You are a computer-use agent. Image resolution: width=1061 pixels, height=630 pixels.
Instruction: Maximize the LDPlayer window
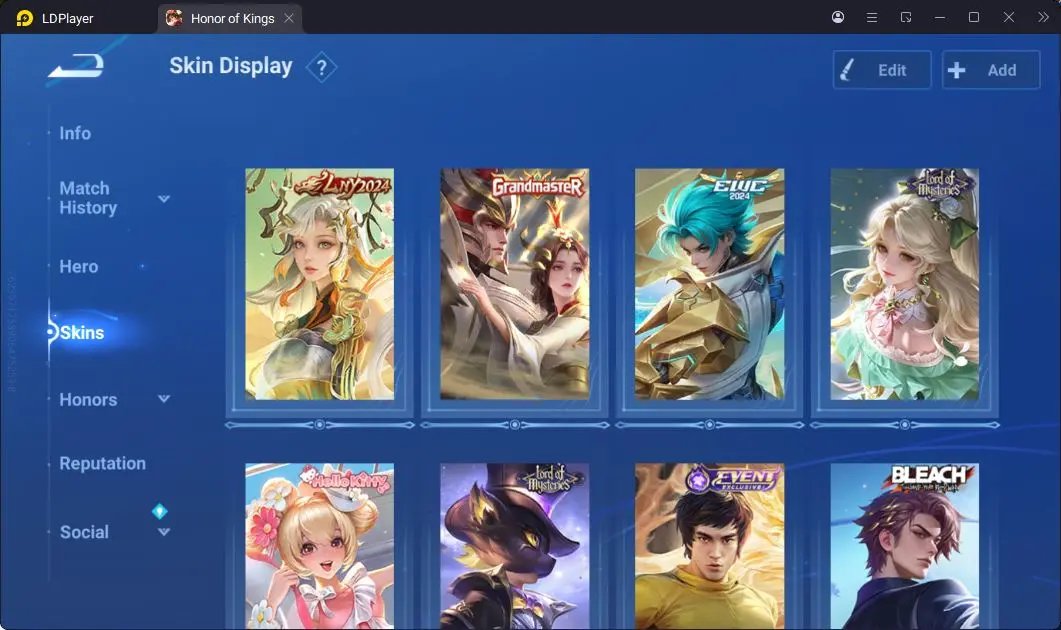pyautogui.click(x=974, y=17)
